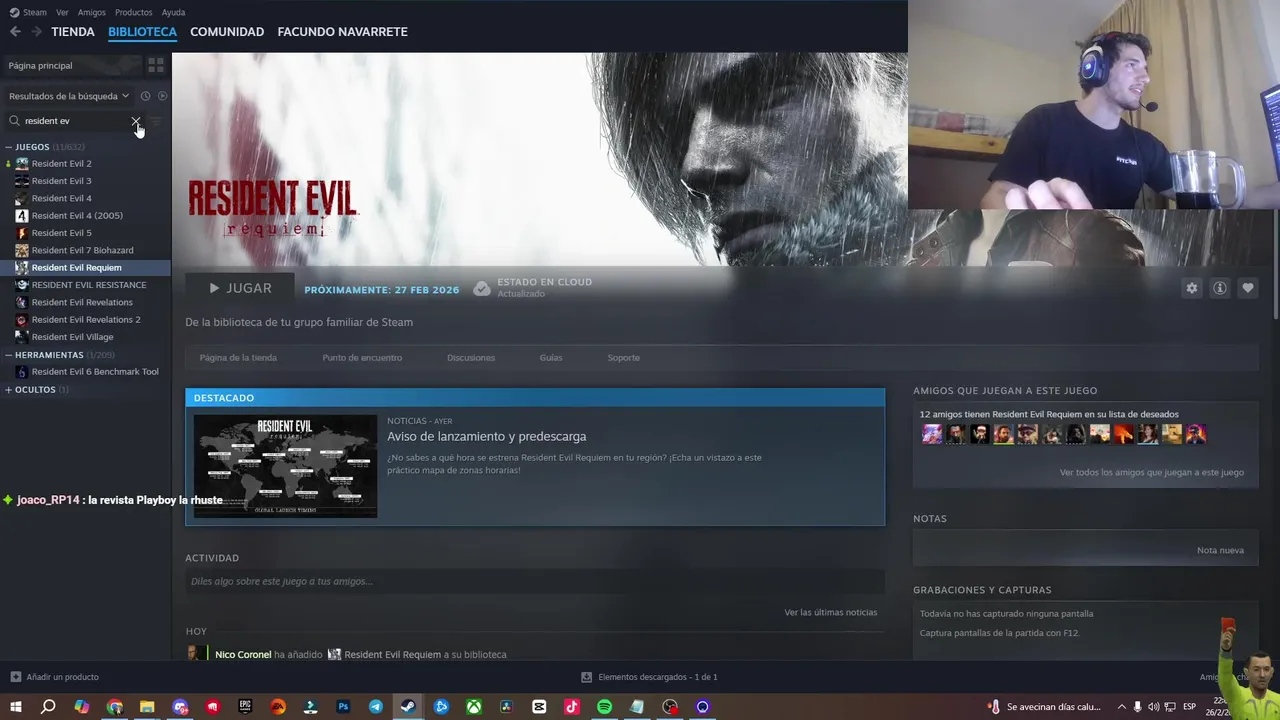Open the Resultados de la búsqueda dropdown
1280x720 pixels.
69,96
